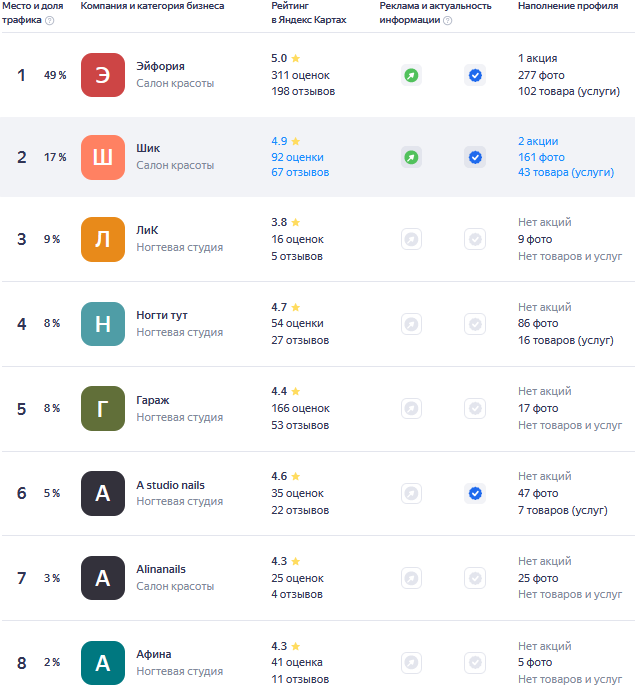Click the help icon next to Реклама и актуальность информации
Viewport: 635px width, 700px height.
447,21
